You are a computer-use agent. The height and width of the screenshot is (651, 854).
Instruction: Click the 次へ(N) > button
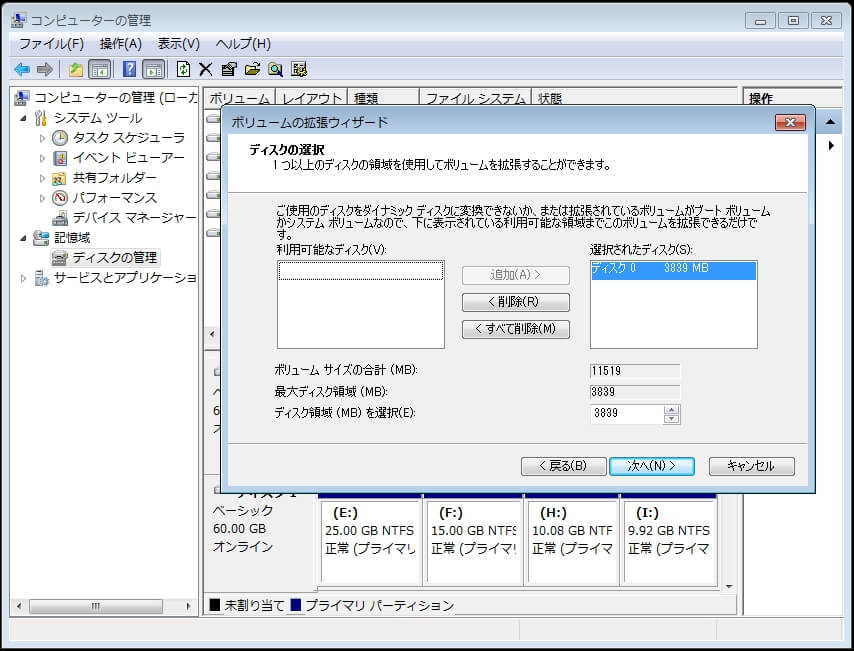tap(651, 466)
